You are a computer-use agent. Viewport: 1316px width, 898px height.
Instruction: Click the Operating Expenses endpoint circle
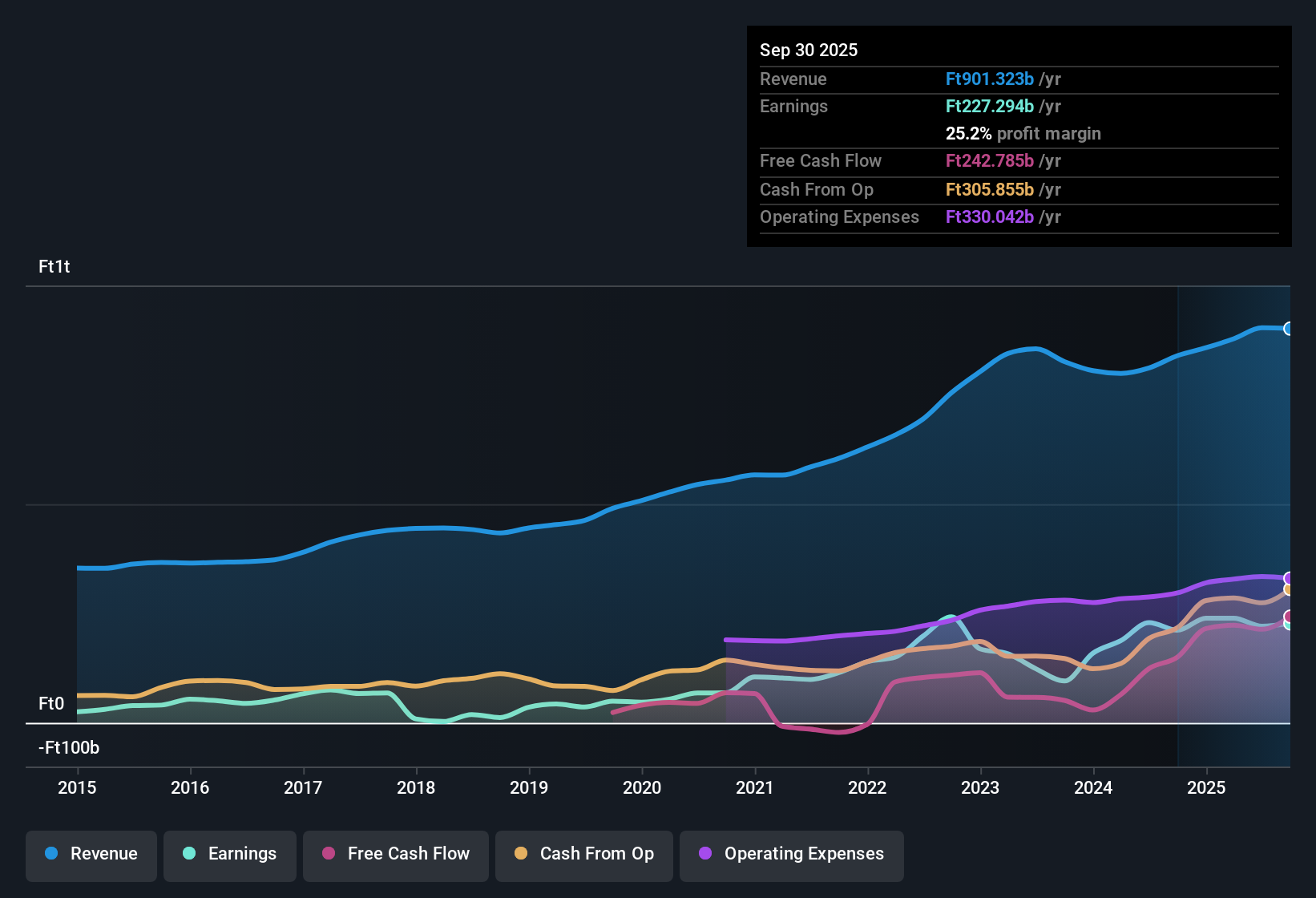click(1290, 578)
